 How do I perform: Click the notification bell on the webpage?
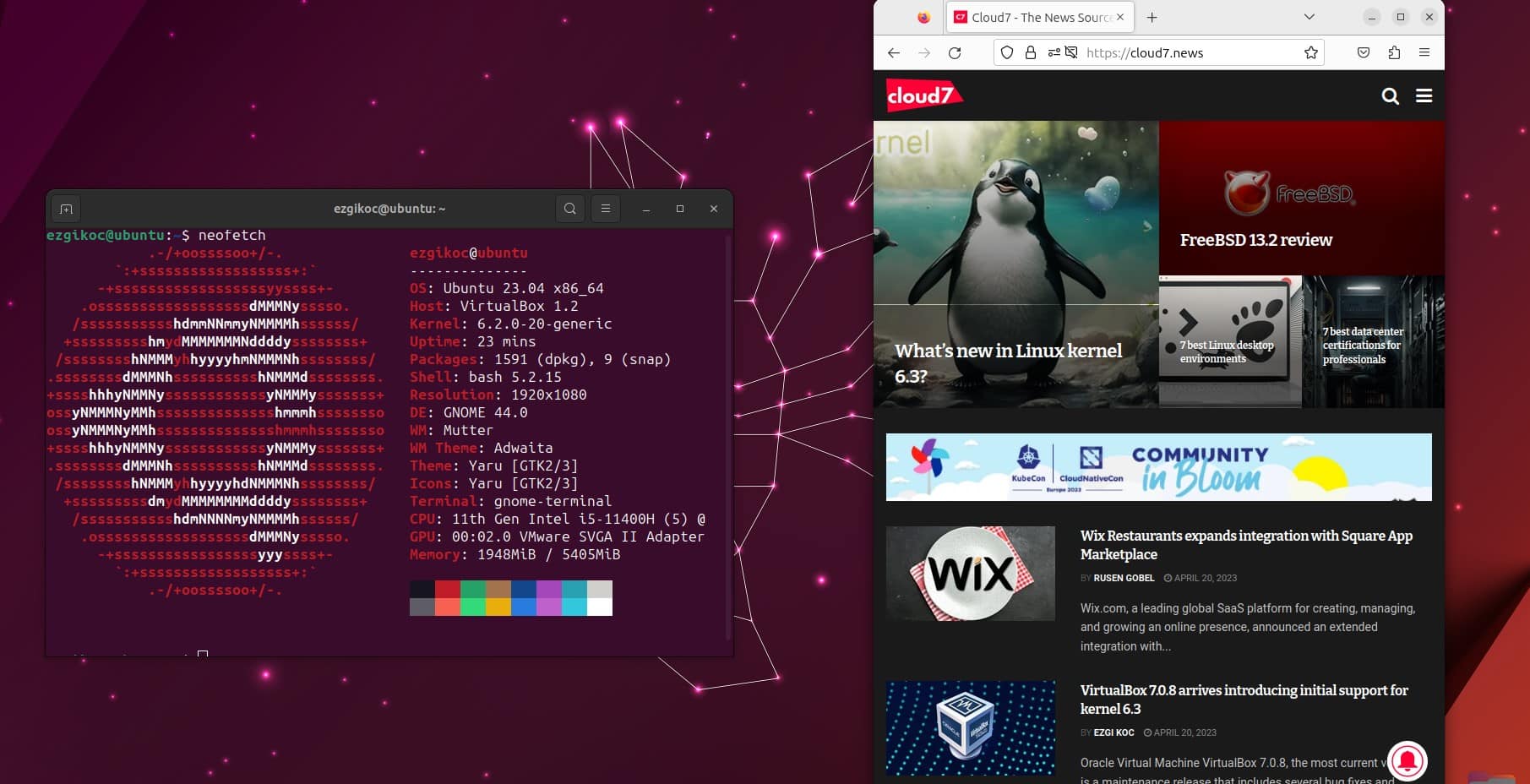point(1406,762)
